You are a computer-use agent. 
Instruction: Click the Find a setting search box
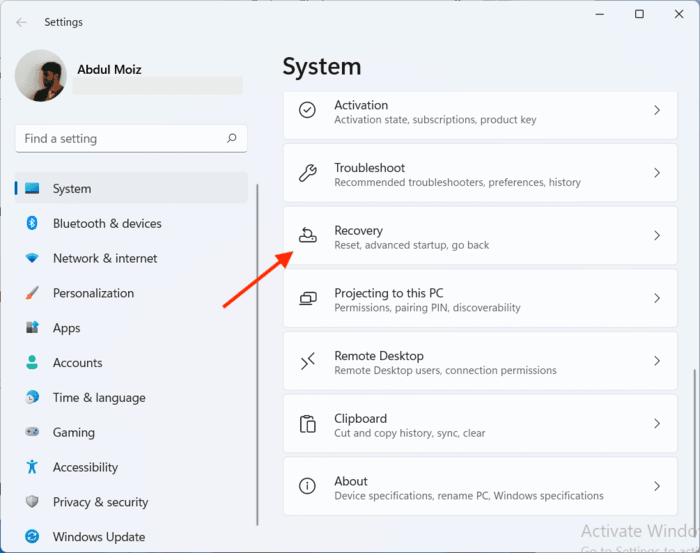(x=131, y=138)
